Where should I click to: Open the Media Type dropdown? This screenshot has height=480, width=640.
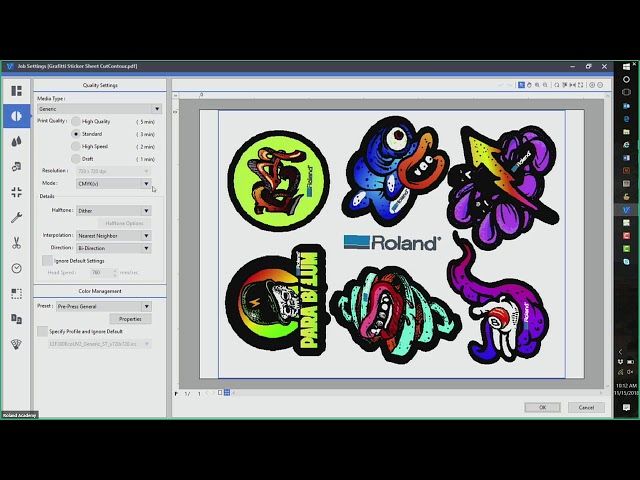click(99, 108)
